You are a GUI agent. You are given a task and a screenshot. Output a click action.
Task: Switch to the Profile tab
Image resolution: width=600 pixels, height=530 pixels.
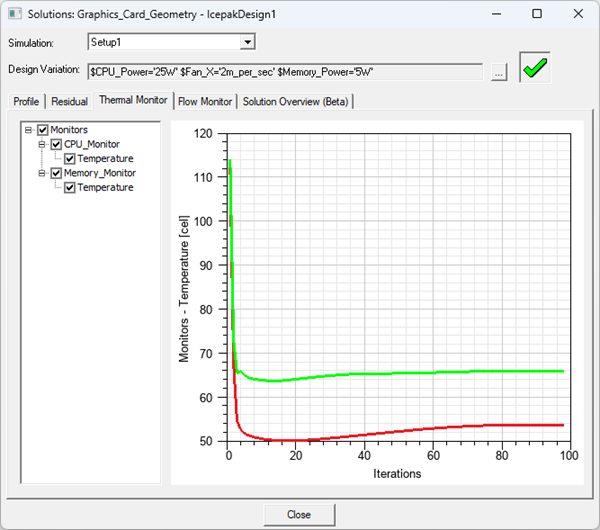tap(26, 101)
